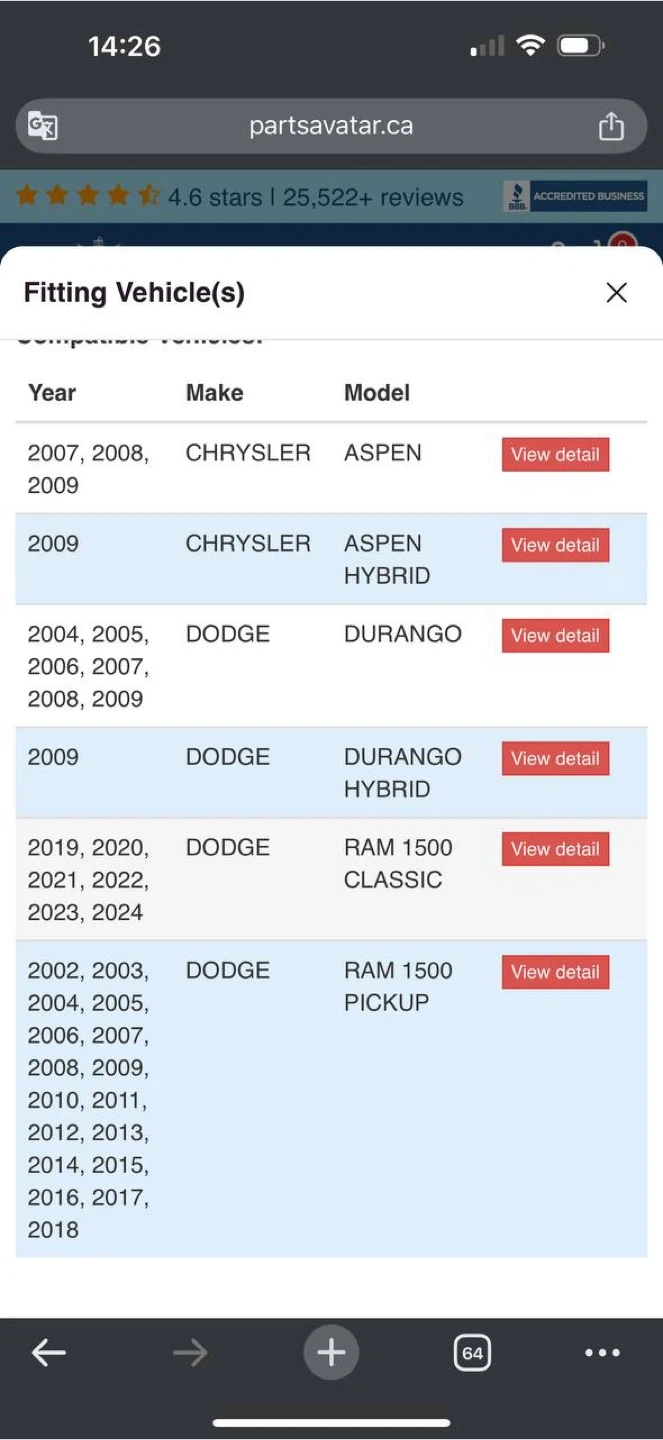
Task: Tap the forward arrow in bottom toolbar
Action: pyautogui.click(x=190, y=1353)
